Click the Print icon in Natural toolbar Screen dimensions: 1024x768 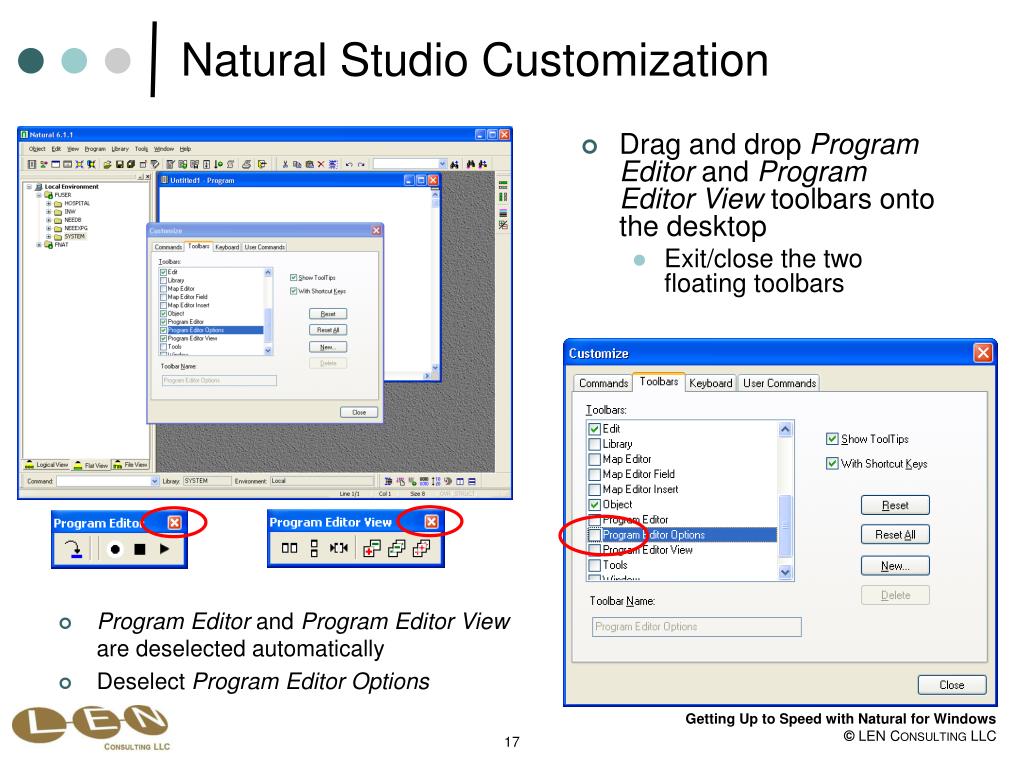[246, 164]
